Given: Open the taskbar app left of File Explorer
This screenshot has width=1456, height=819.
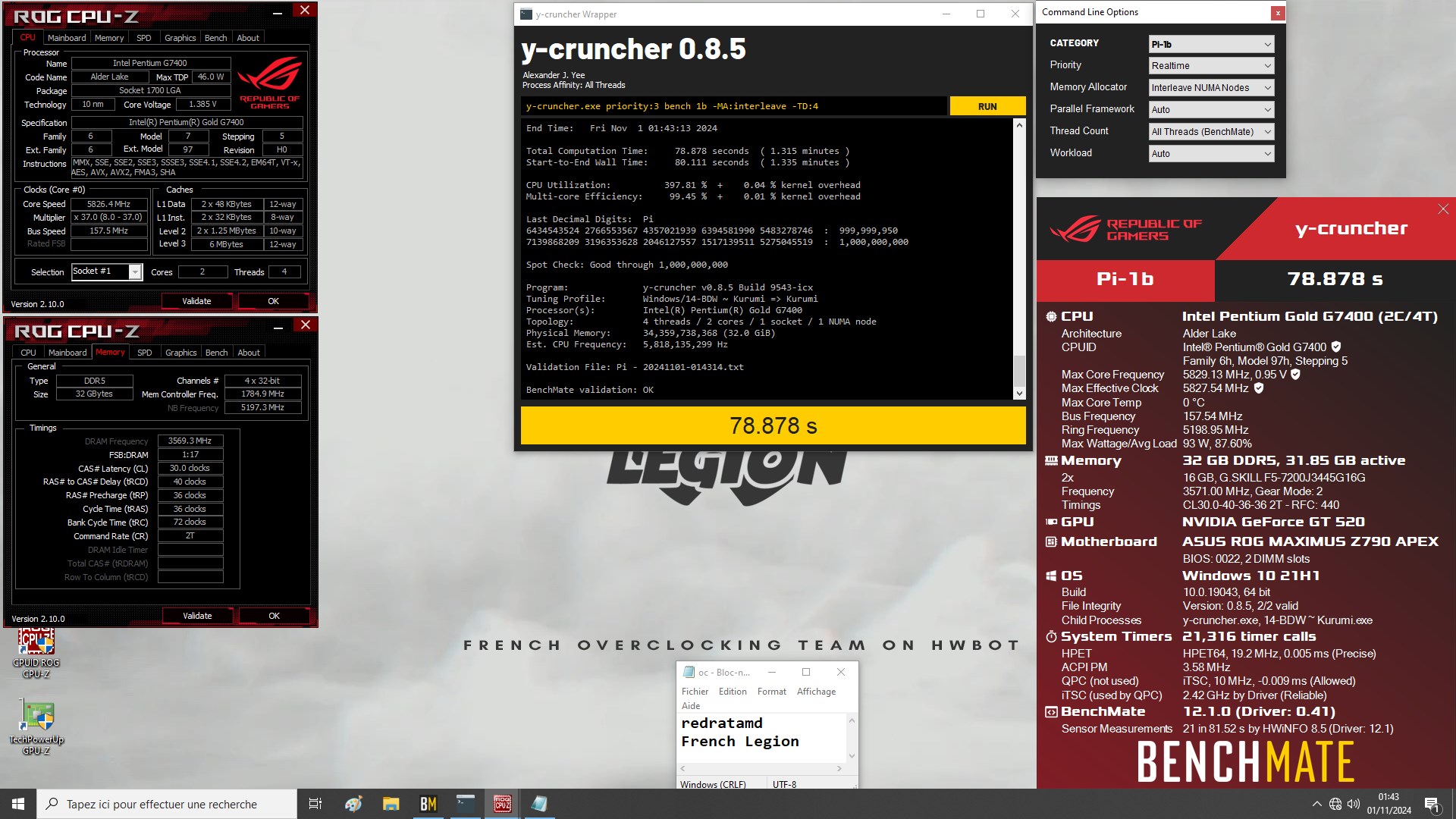Looking at the screenshot, I should tap(353, 804).
